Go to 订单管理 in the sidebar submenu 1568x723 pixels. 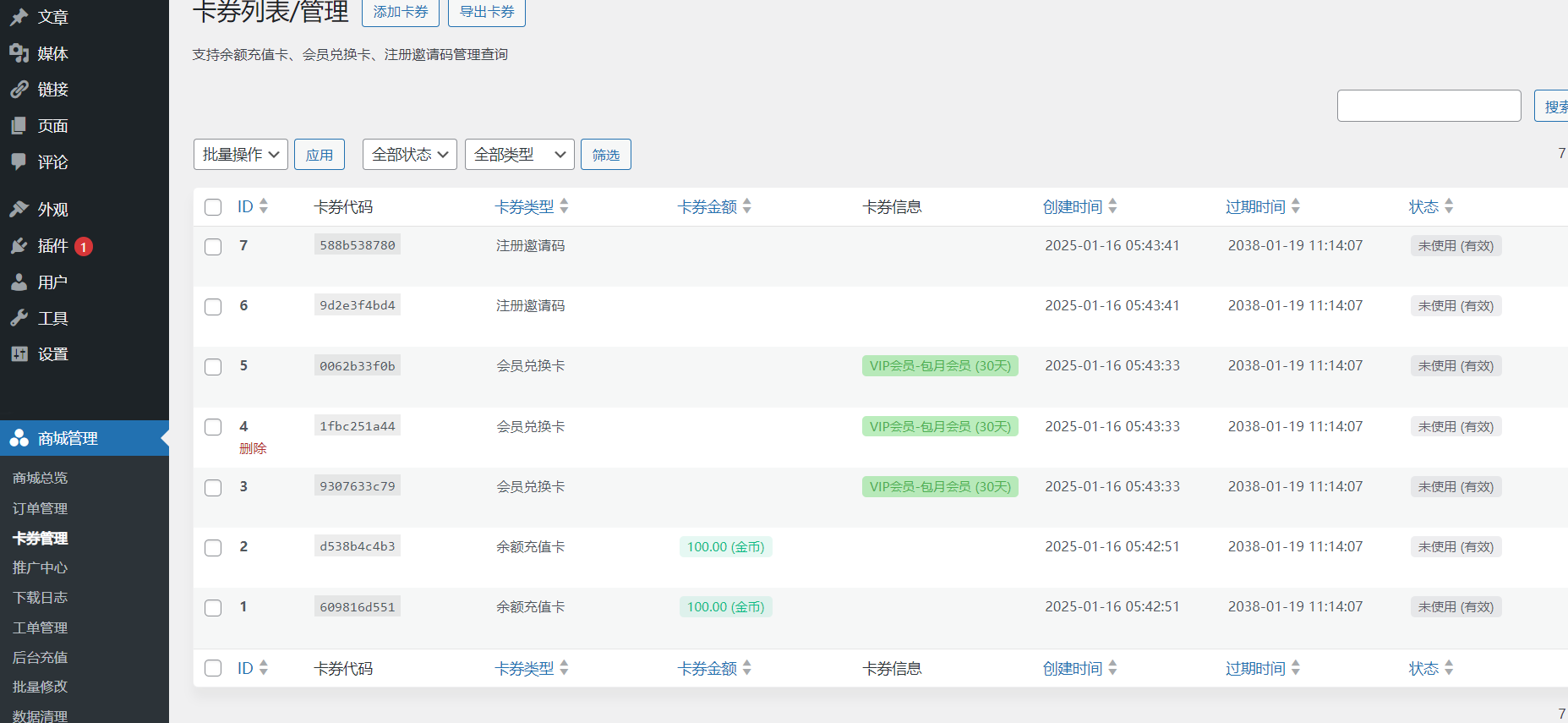pos(40,508)
